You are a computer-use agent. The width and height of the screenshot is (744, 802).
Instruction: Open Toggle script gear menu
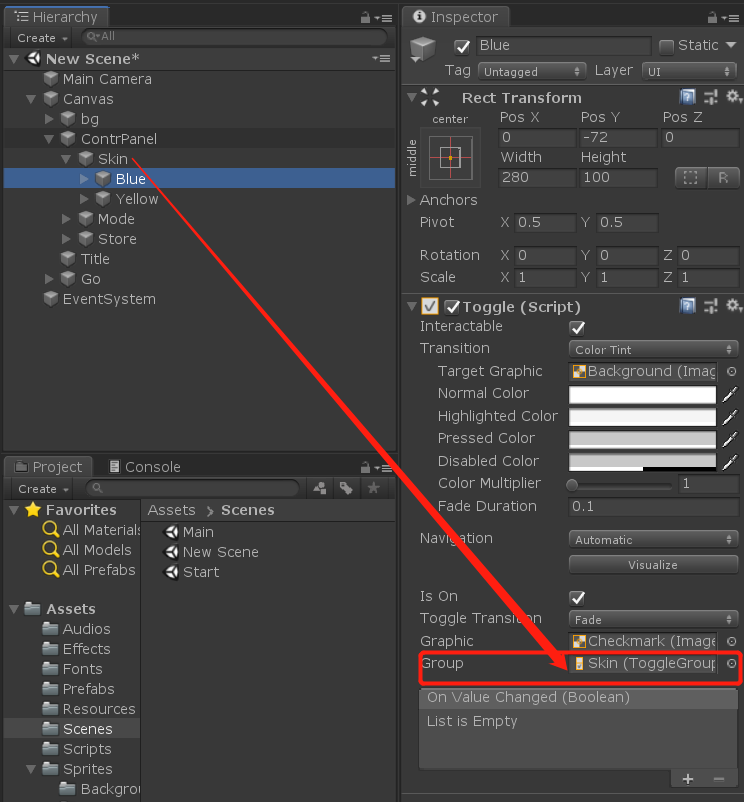click(x=734, y=306)
